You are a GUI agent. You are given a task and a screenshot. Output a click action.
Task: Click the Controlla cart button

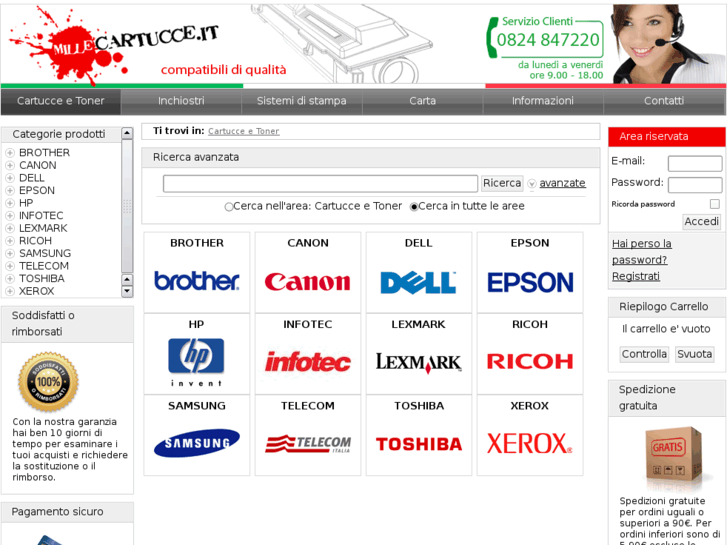pos(644,354)
